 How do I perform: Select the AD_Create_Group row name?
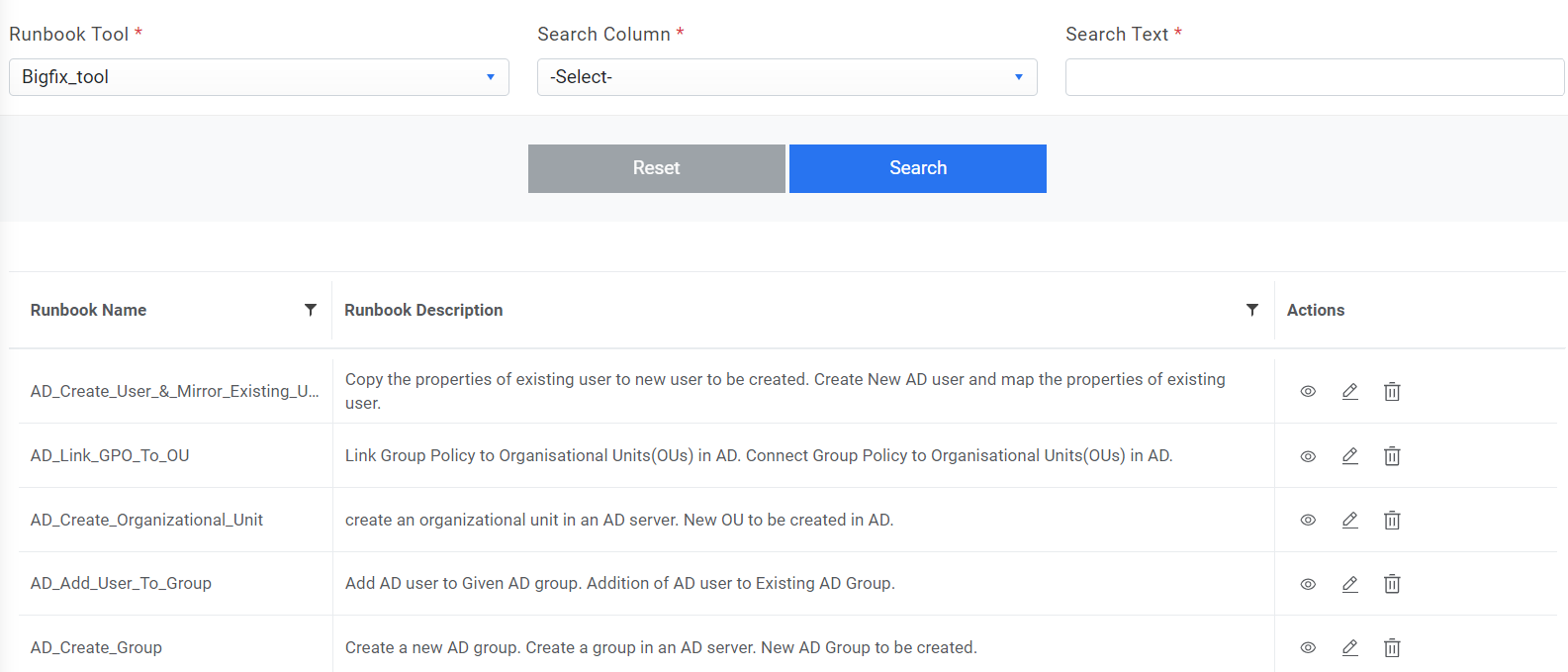pyautogui.click(x=96, y=647)
